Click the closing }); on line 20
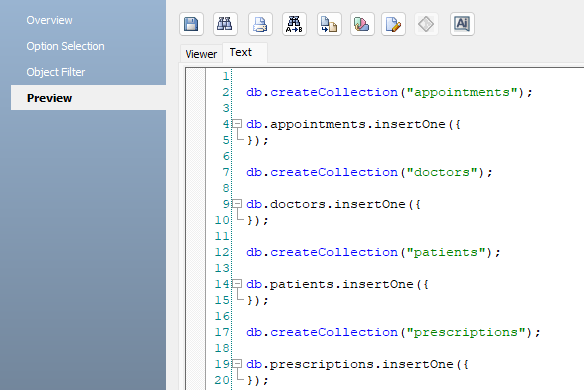 point(257,381)
